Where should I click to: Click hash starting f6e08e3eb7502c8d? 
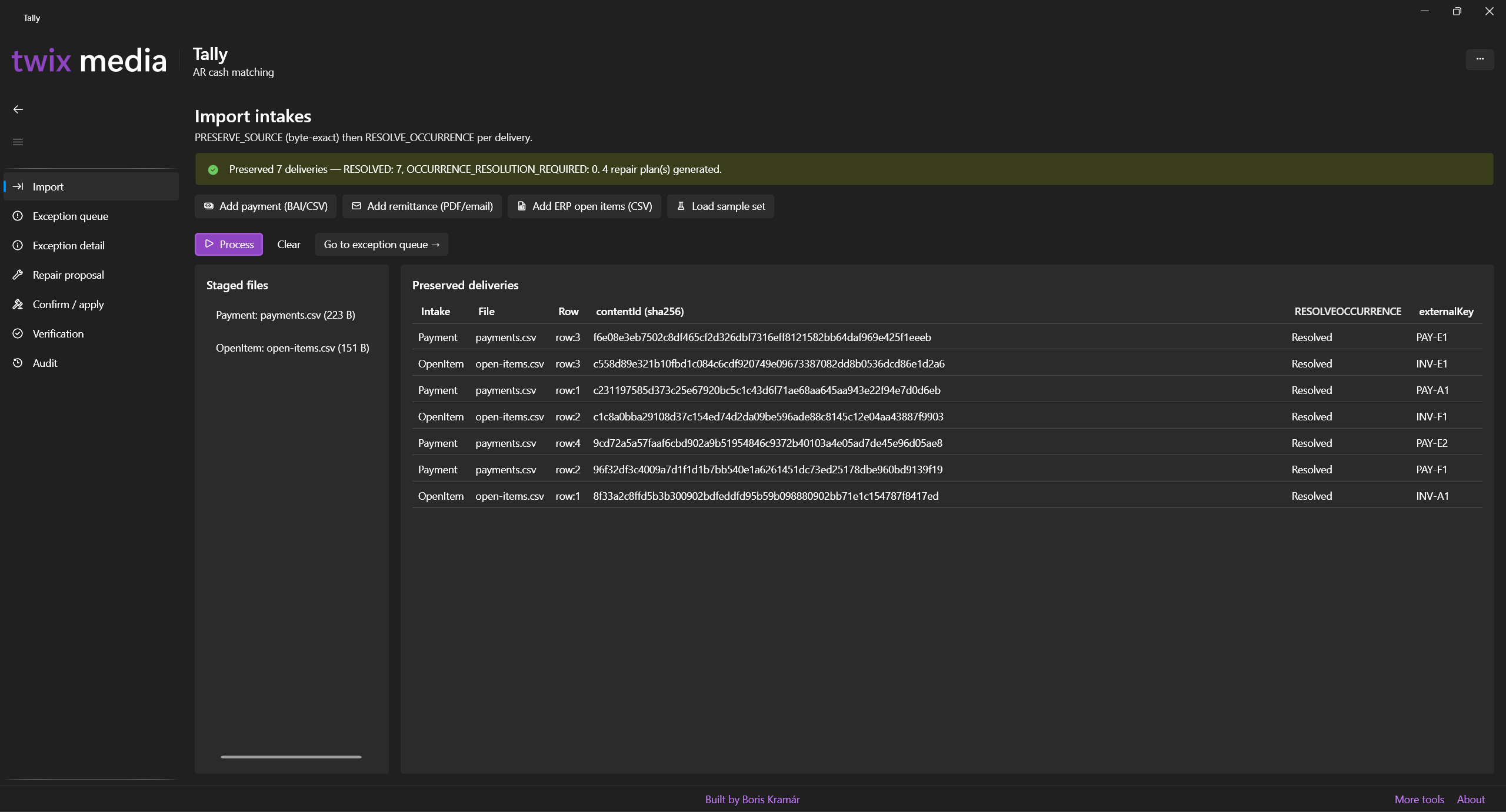(x=762, y=338)
